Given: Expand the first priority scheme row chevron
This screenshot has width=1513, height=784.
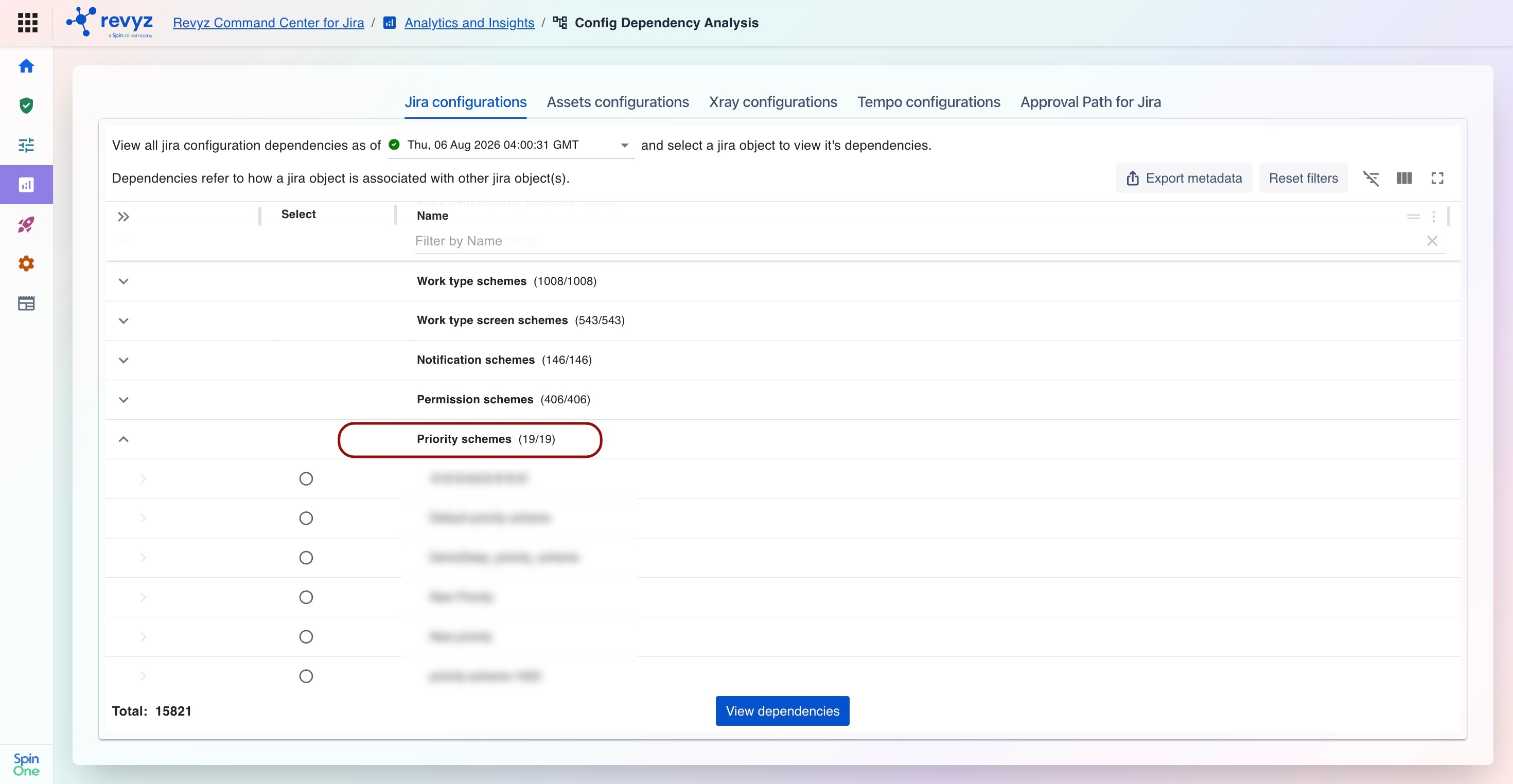Looking at the screenshot, I should [x=143, y=478].
